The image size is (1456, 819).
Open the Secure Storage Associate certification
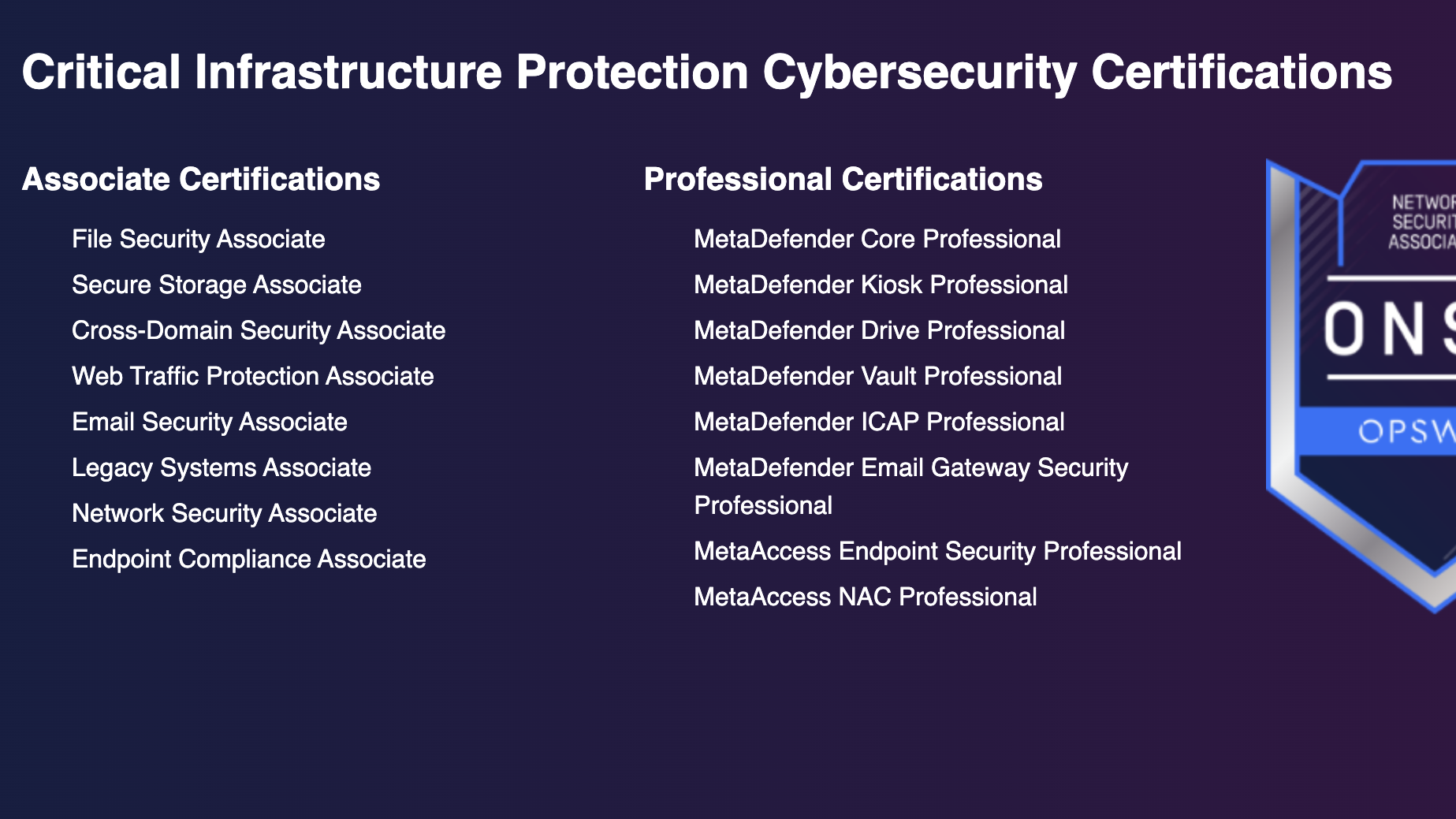point(216,285)
